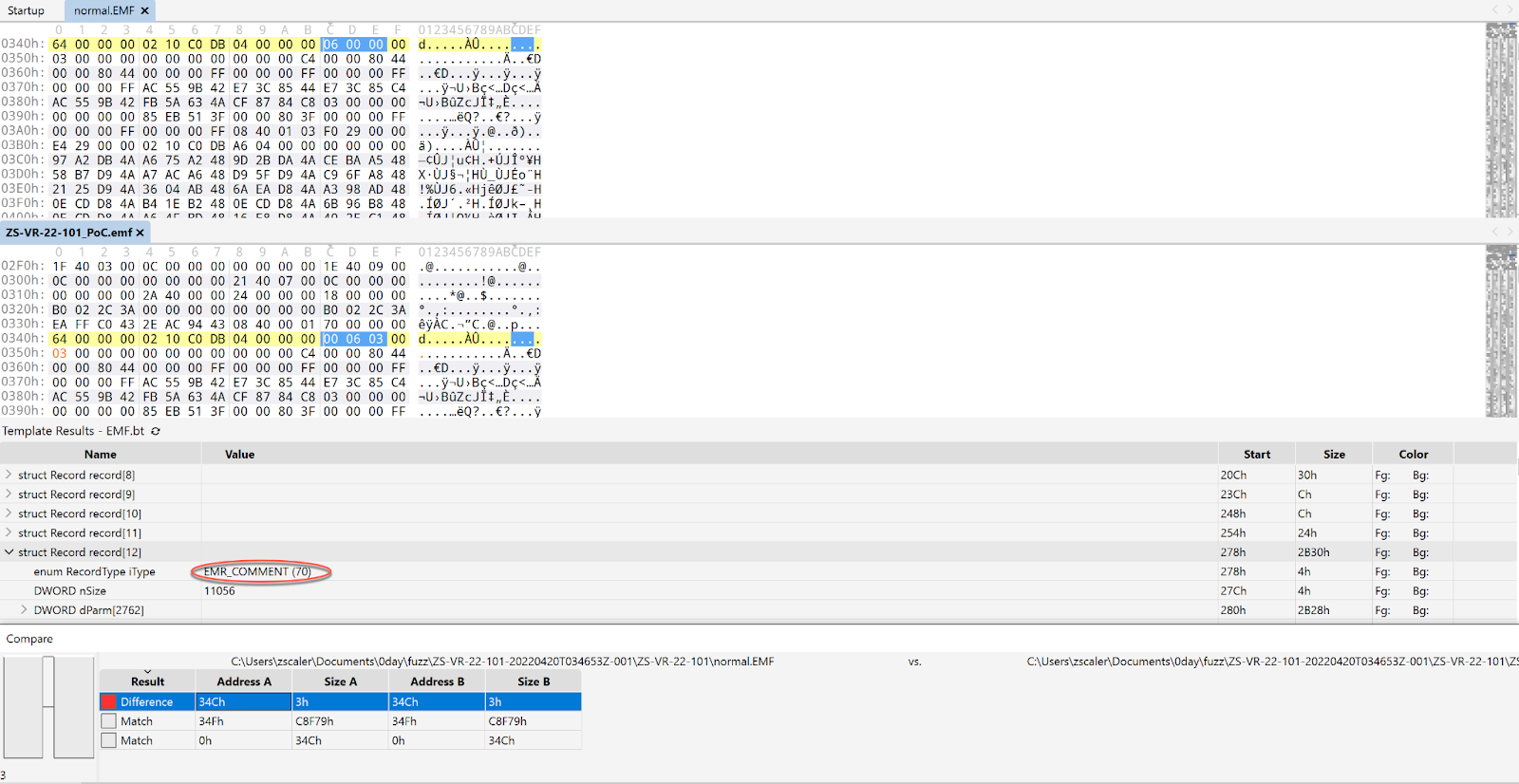Switch to the Startup tab
This screenshot has width=1519, height=784.
[x=27, y=11]
